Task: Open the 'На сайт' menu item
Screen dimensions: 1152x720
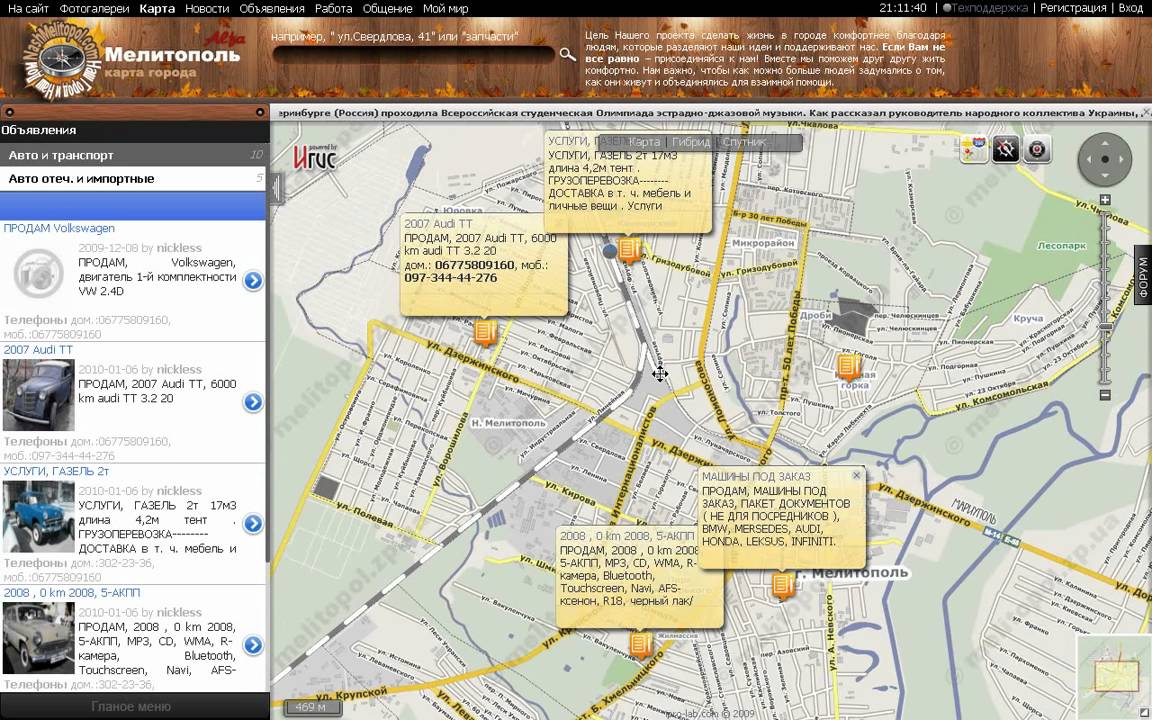Action: [x=28, y=9]
